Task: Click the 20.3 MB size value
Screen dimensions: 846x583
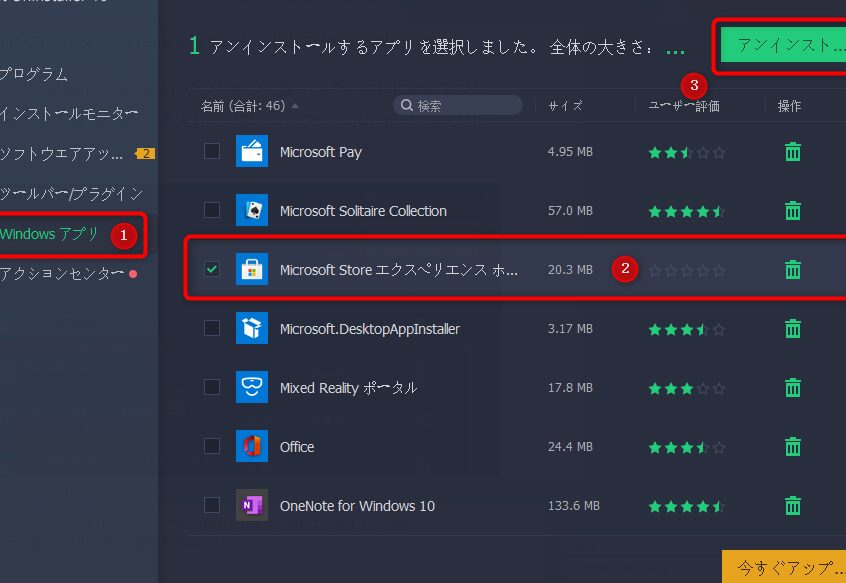Action: pos(570,269)
